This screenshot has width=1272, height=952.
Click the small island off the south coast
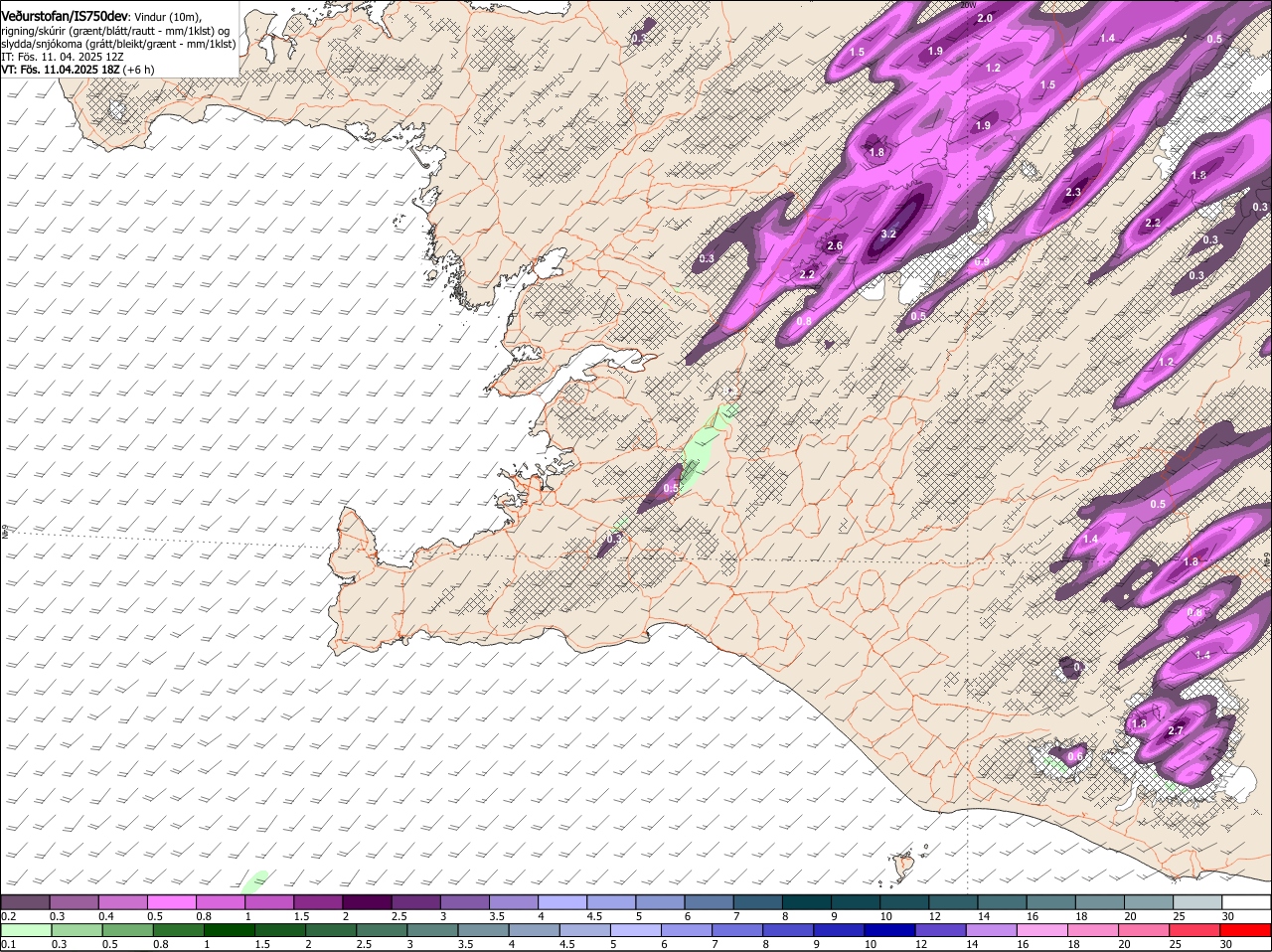[x=903, y=865]
